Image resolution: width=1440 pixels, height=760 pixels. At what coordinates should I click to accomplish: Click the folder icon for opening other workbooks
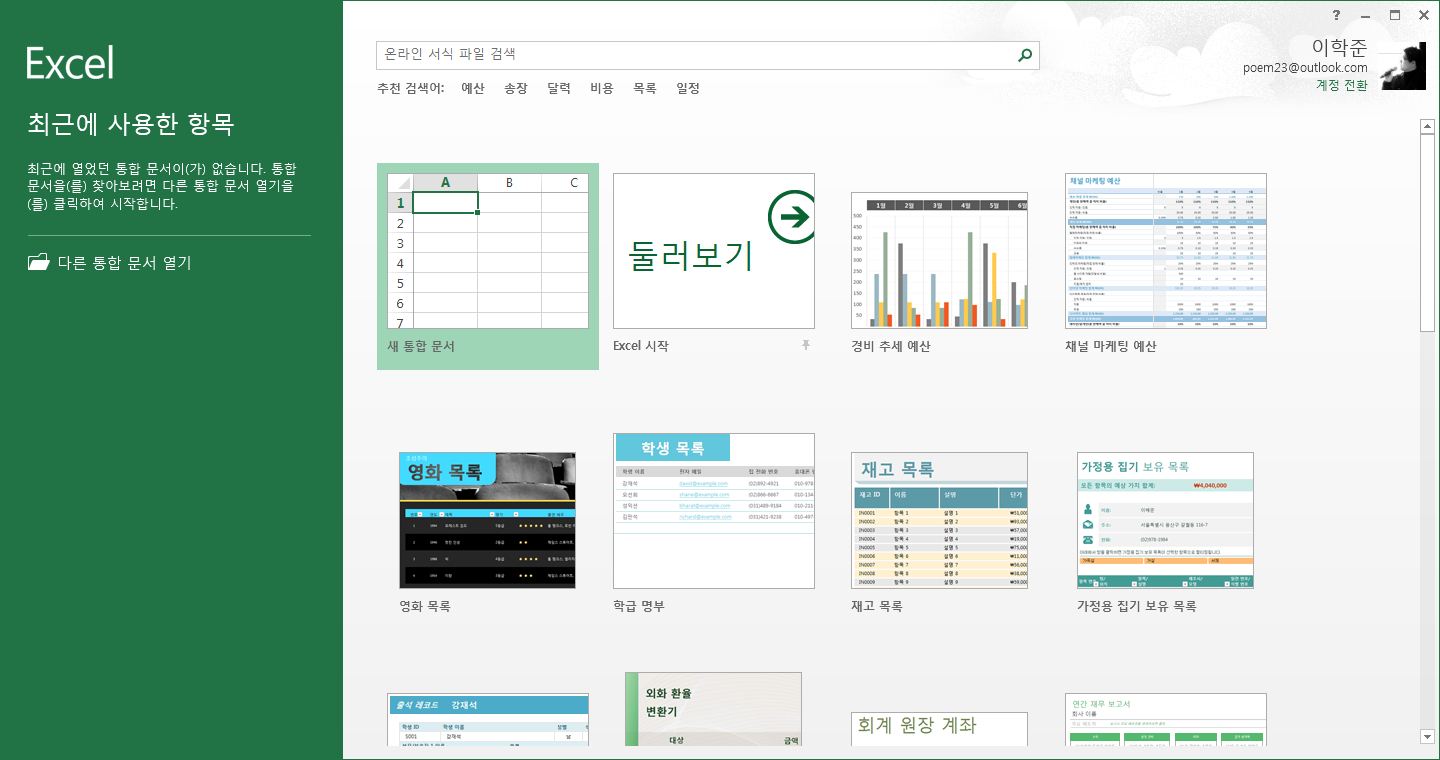pos(38,263)
